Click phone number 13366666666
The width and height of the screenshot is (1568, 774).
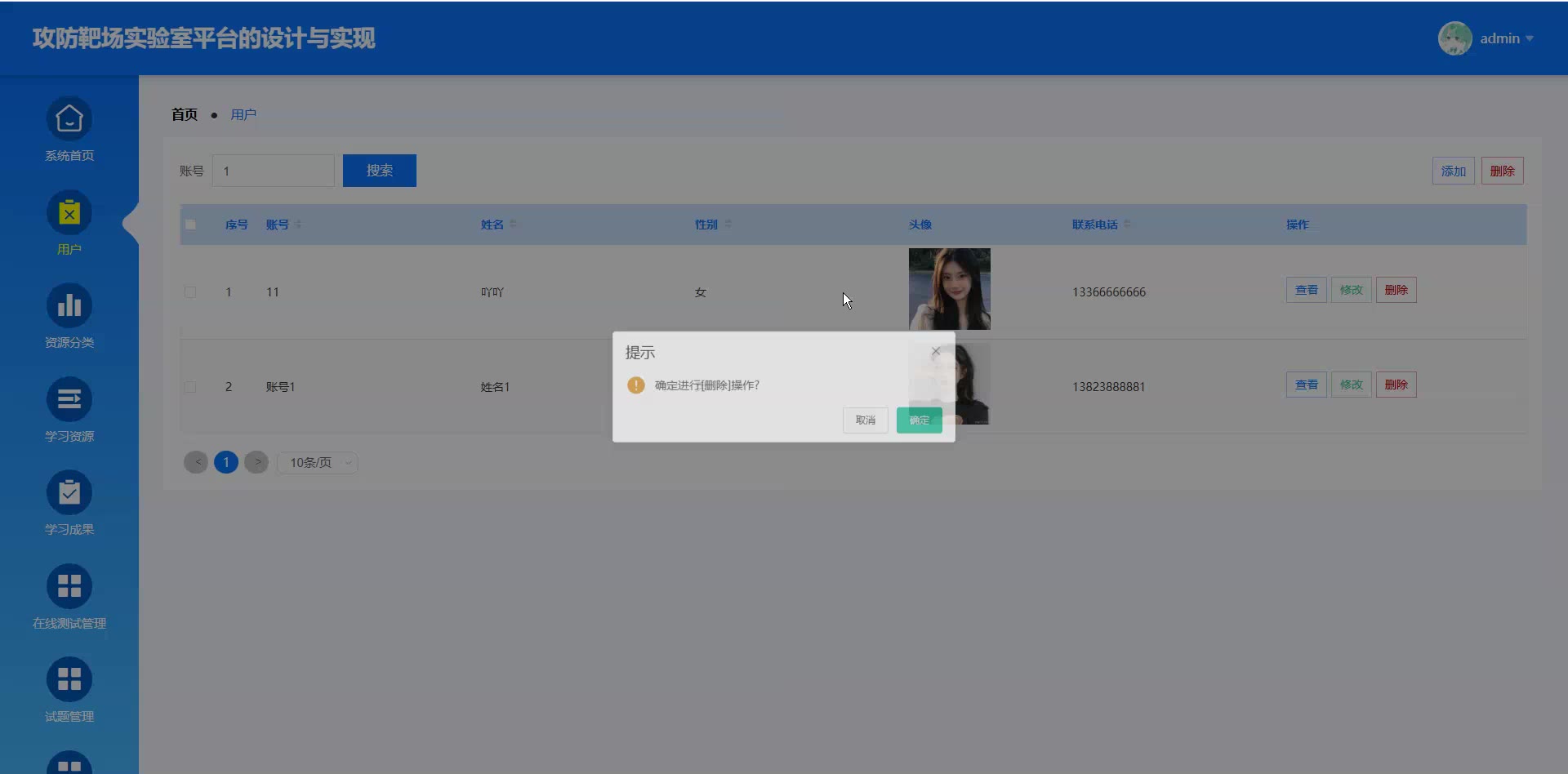coord(1109,292)
